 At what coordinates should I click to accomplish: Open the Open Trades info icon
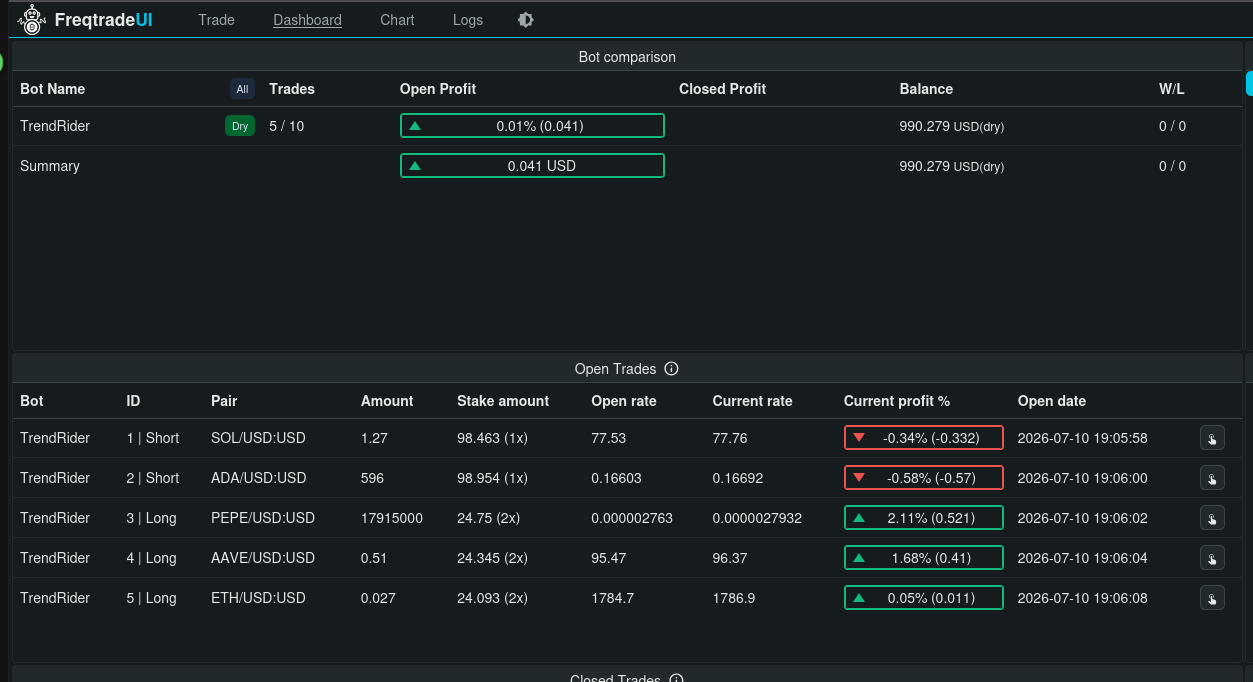(672, 369)
